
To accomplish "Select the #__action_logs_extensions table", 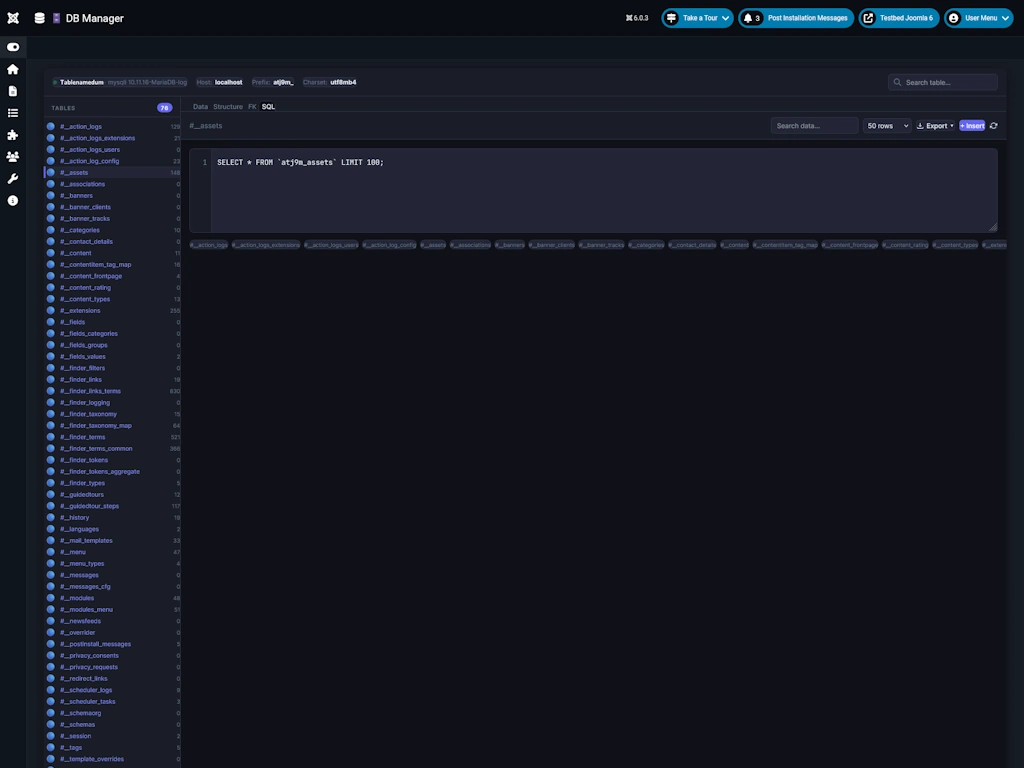I will coord(113,138).
